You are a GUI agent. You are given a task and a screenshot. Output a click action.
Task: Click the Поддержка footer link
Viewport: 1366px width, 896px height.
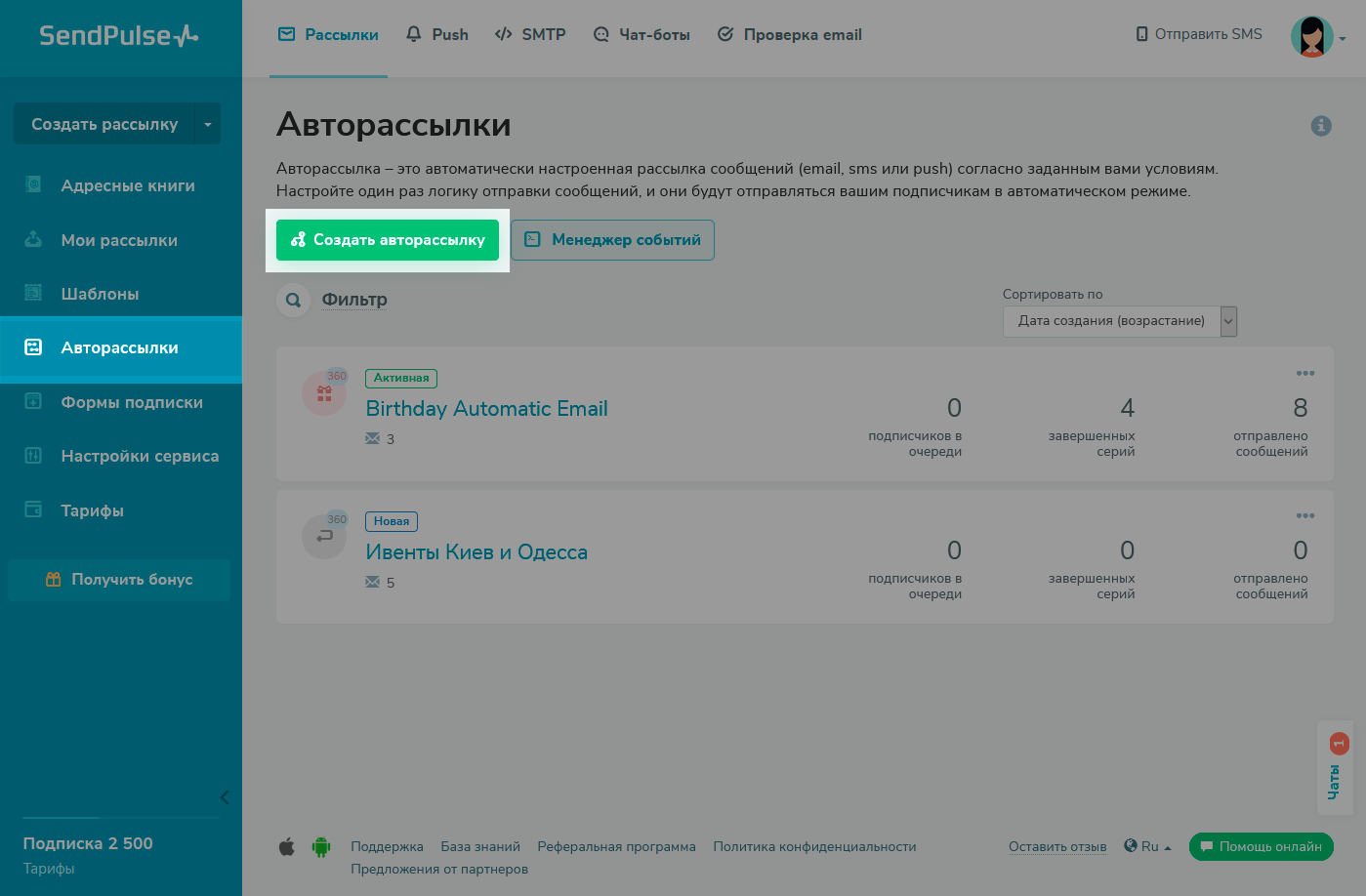point(387,847)
